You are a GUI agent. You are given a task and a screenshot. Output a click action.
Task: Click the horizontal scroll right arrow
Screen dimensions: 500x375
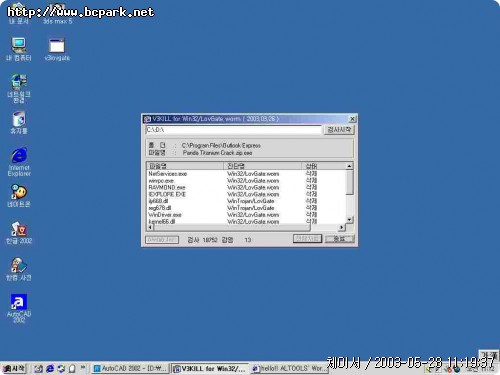342,227
